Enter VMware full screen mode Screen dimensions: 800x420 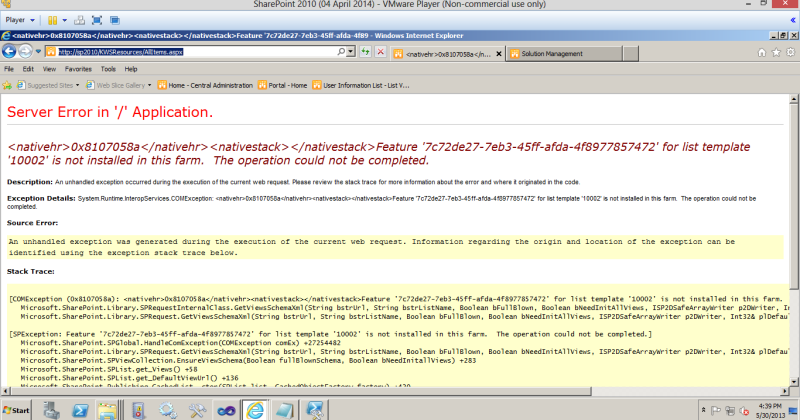pyautogui.click(x=97, y=20)
